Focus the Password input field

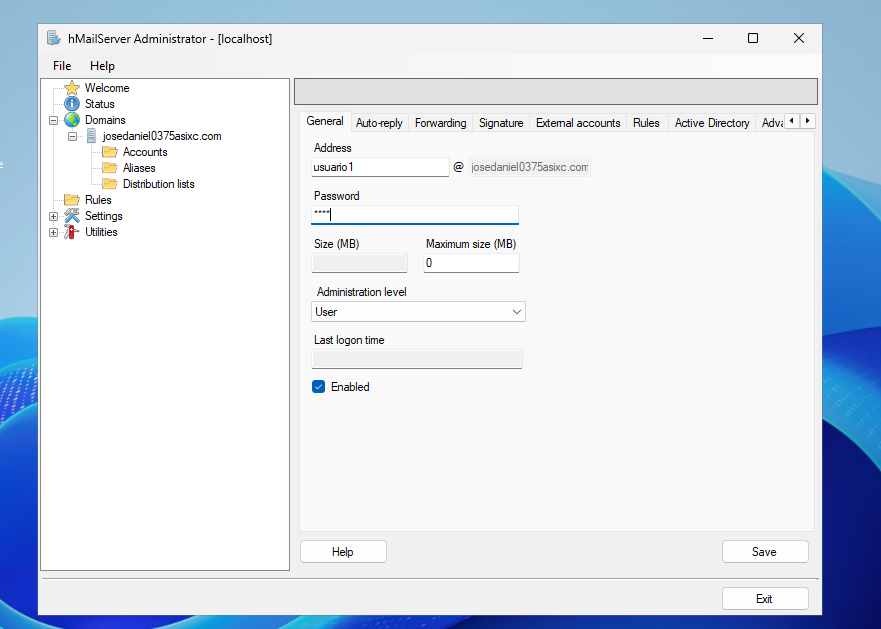[415, 215]
